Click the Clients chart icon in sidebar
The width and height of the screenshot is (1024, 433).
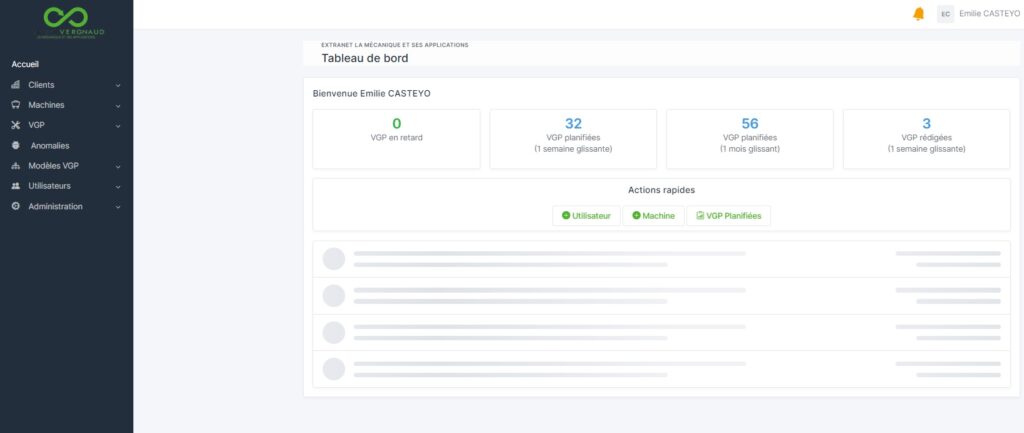pos(16,85)
